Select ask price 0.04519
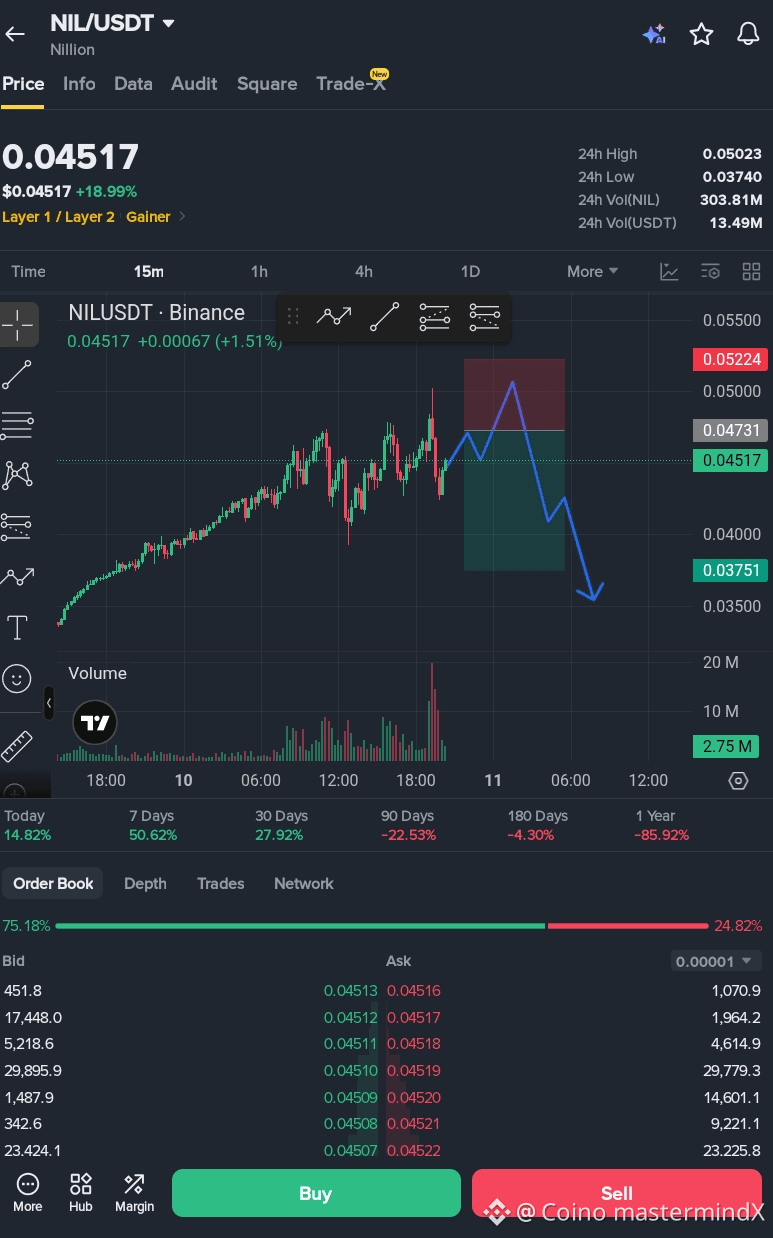The image size is (773, 1238). coord(414,1070)
